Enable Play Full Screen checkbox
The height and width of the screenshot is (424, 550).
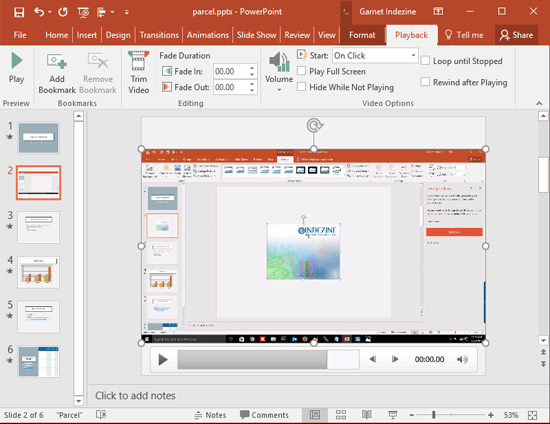(x=301, y=71)
